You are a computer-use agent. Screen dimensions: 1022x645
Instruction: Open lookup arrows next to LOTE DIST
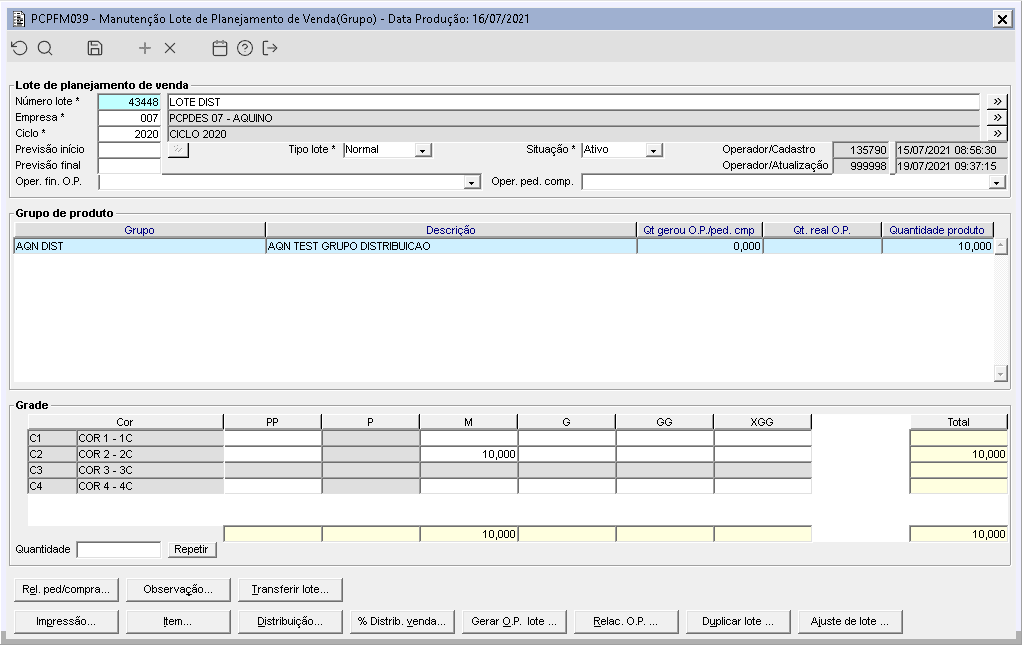pos(997,102)
